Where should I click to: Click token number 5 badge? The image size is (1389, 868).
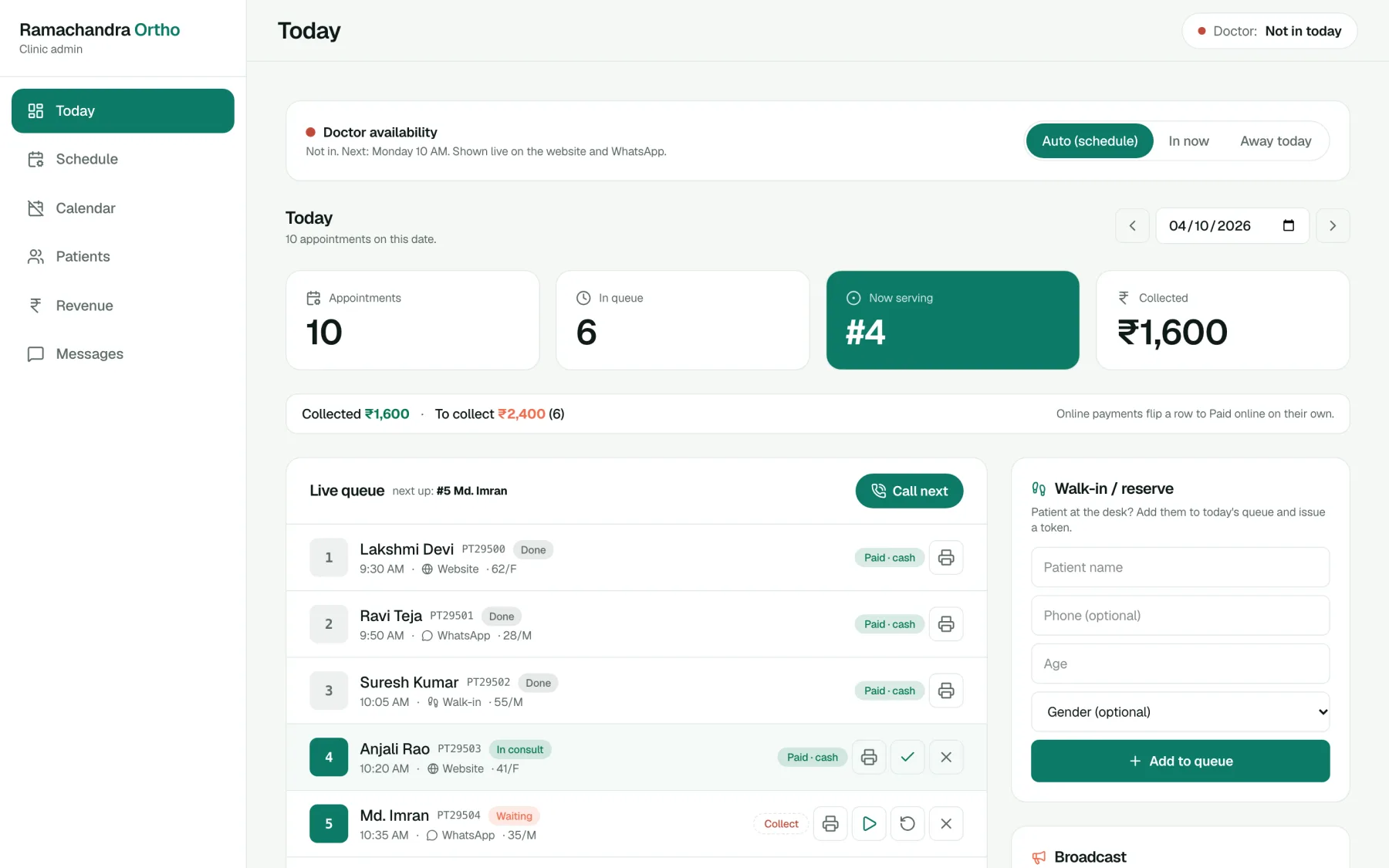tap(329, 823)
